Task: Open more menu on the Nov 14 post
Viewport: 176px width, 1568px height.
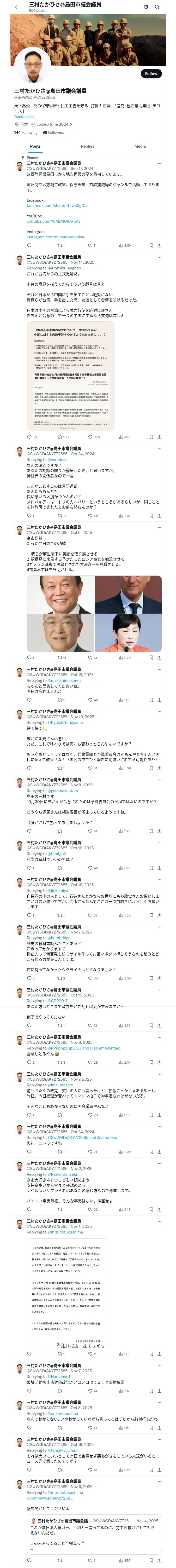Action: pos(160,257)
